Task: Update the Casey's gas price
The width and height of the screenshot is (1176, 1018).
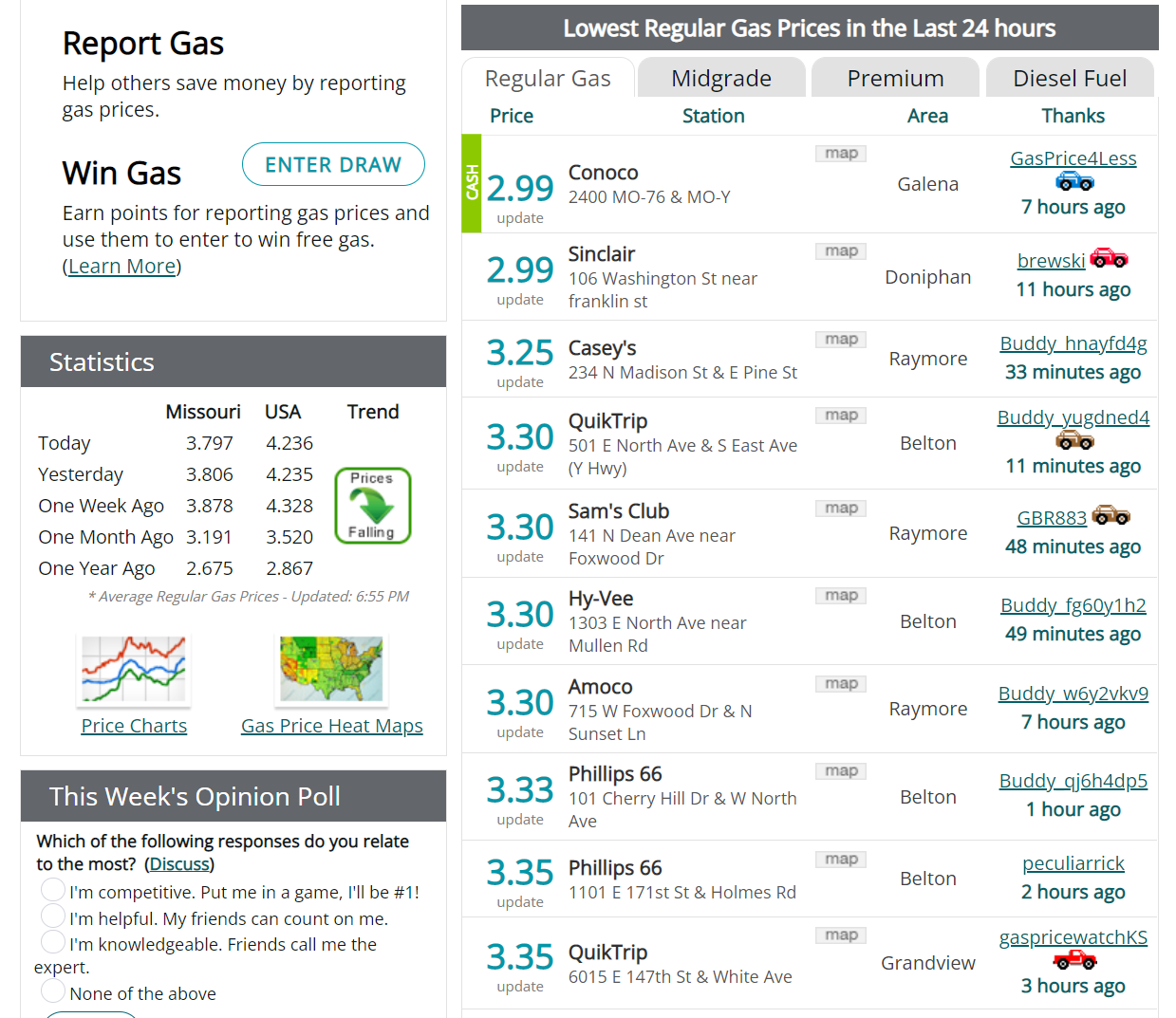Action: click(x=519, y=381)
